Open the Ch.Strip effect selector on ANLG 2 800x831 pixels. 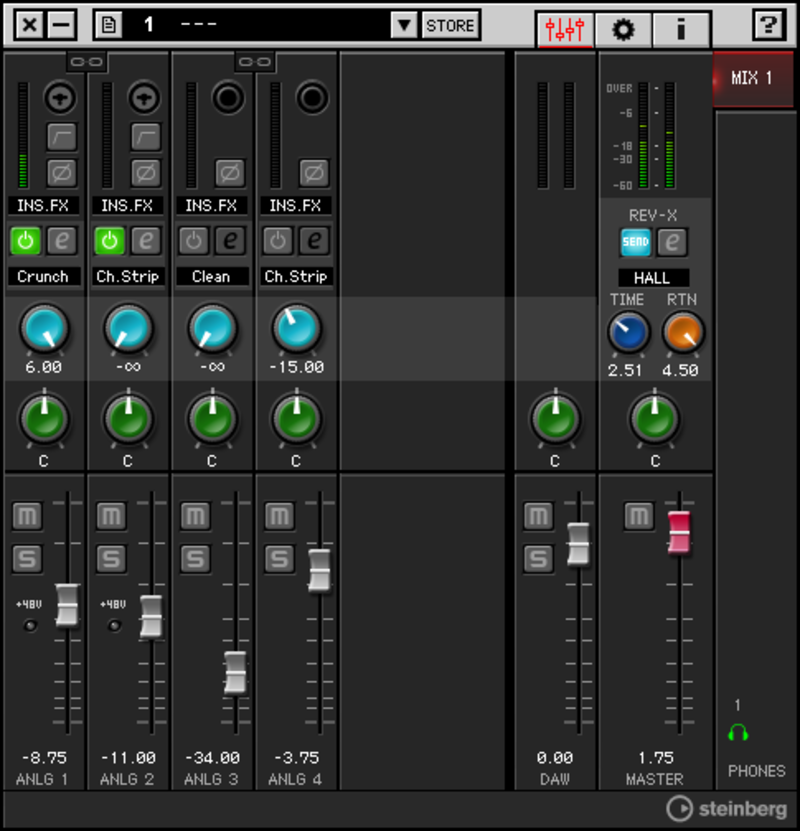pyautogui.click(x=127, y=277)
